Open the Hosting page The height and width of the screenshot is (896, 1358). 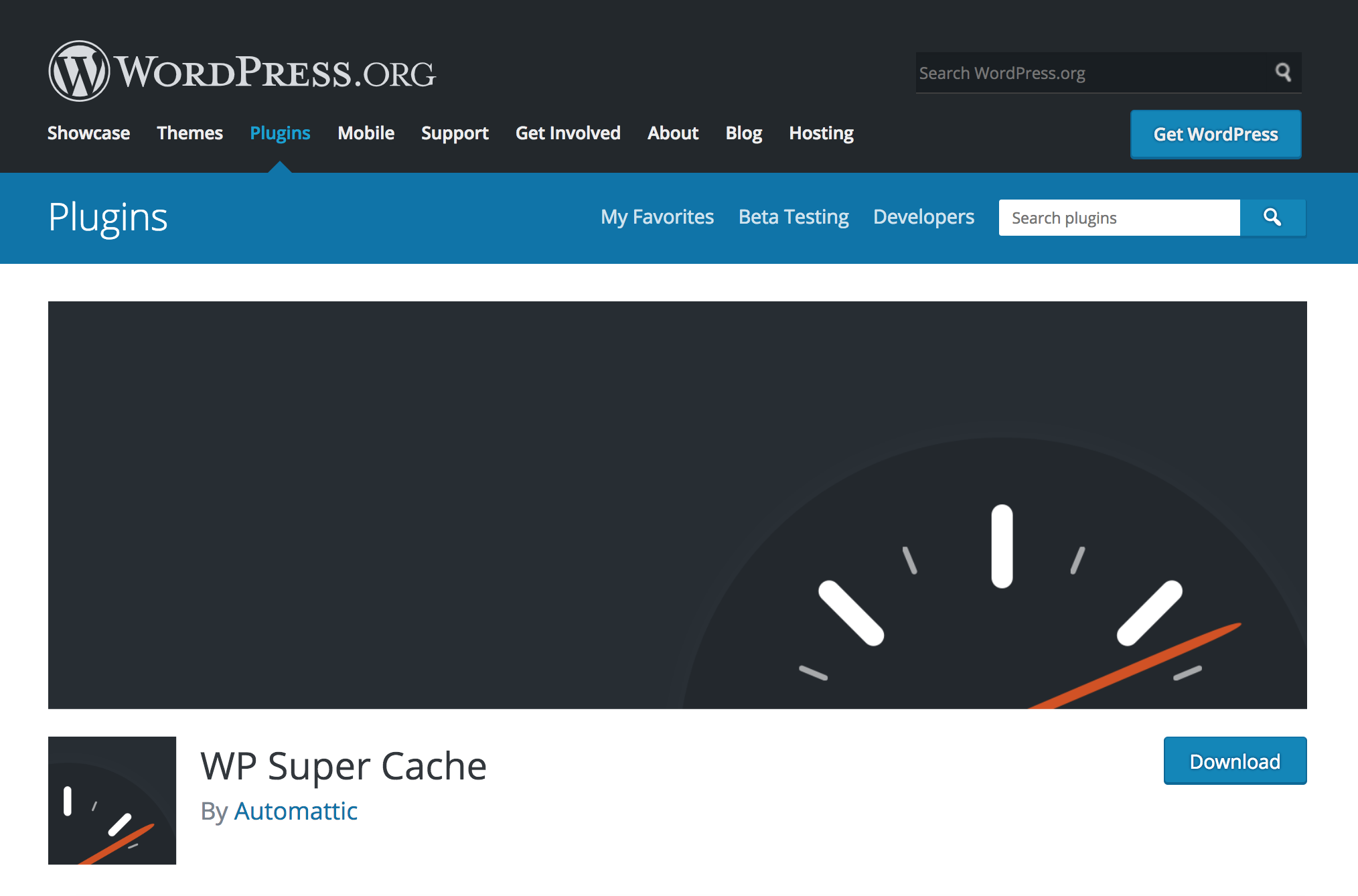[821, 133]
